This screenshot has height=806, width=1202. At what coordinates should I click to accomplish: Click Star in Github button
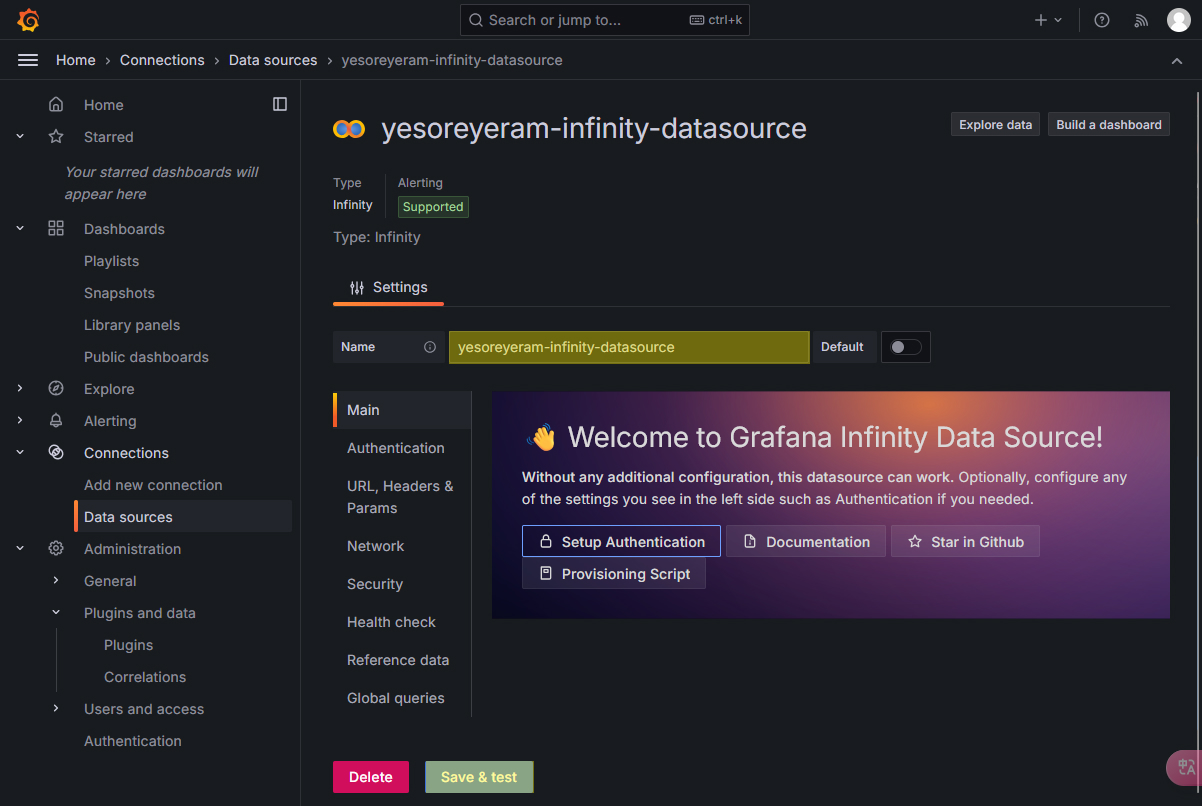(x=965, y=541)
